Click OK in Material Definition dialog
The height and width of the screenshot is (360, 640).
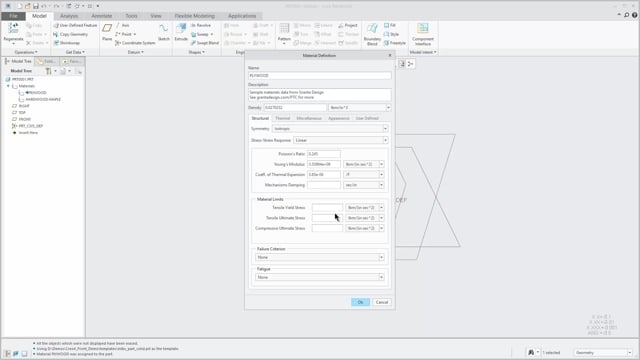click(x=360, y=302)
